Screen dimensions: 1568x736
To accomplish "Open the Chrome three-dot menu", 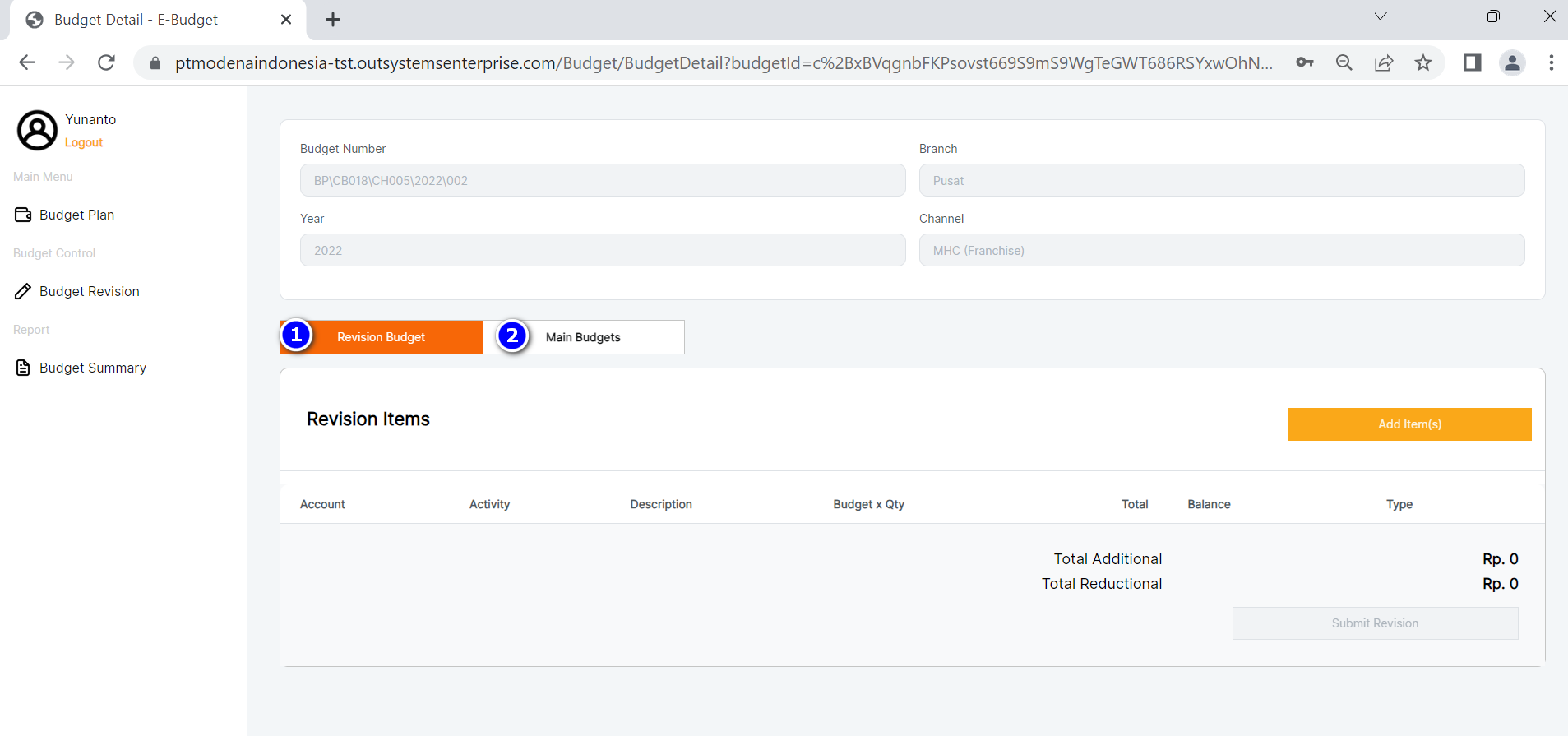I will click(1551, 62).
